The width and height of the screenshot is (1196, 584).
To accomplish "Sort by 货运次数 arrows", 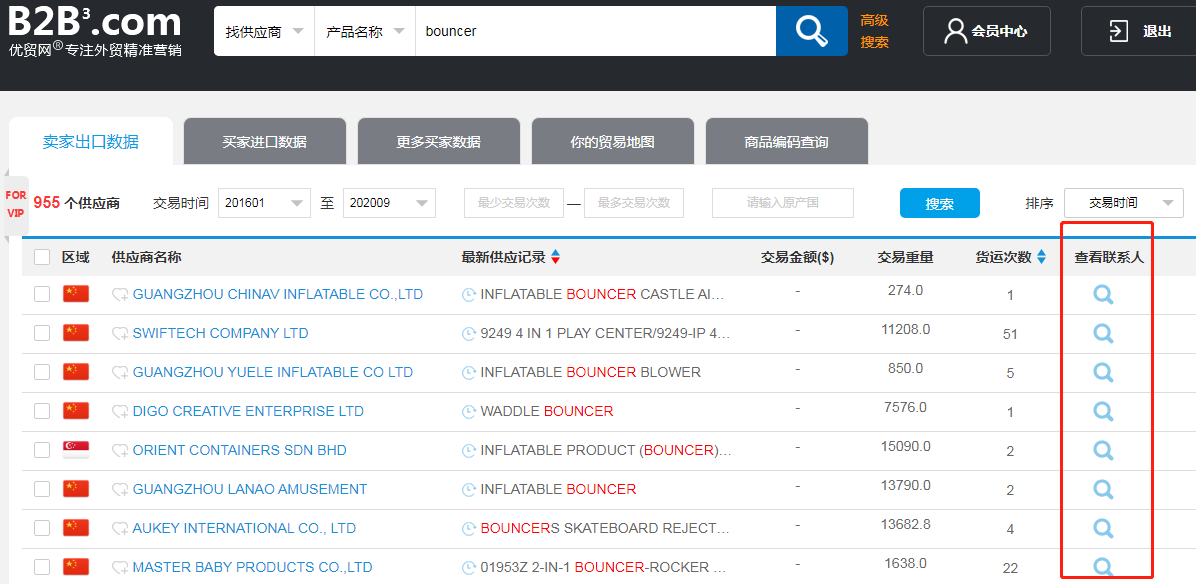I will coord(1041,257).
